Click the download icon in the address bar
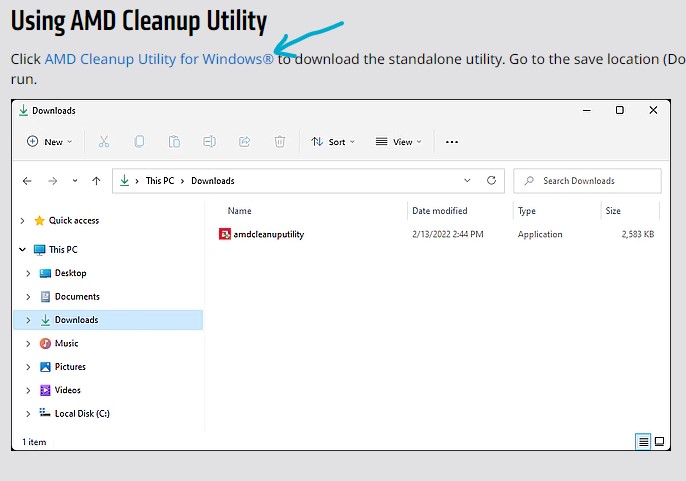 (x=125, y=180)
